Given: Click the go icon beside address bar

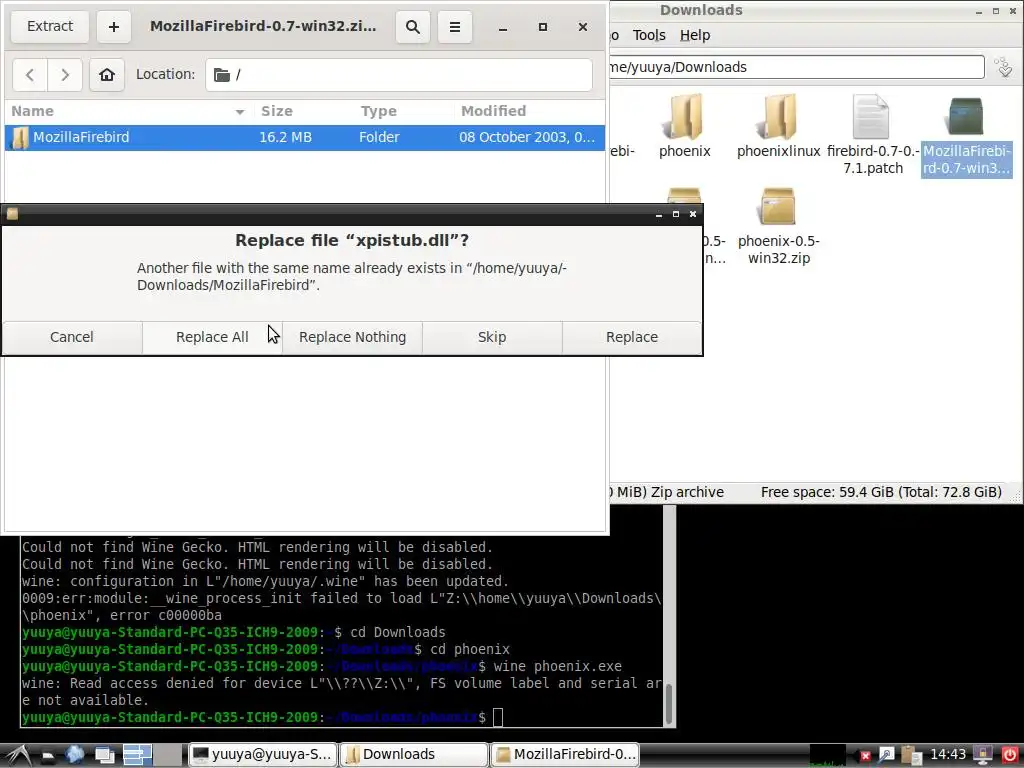Looking at the screenshot, I should click(1004, 67).
